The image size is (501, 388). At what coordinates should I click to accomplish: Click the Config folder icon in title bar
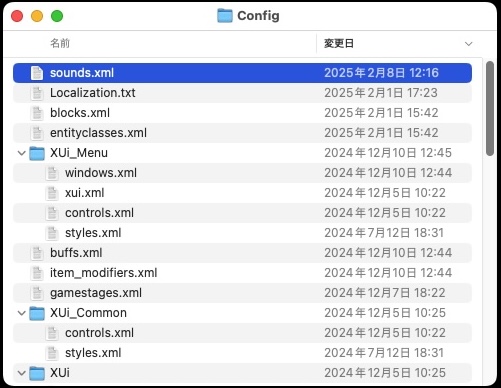pos(225,16)
